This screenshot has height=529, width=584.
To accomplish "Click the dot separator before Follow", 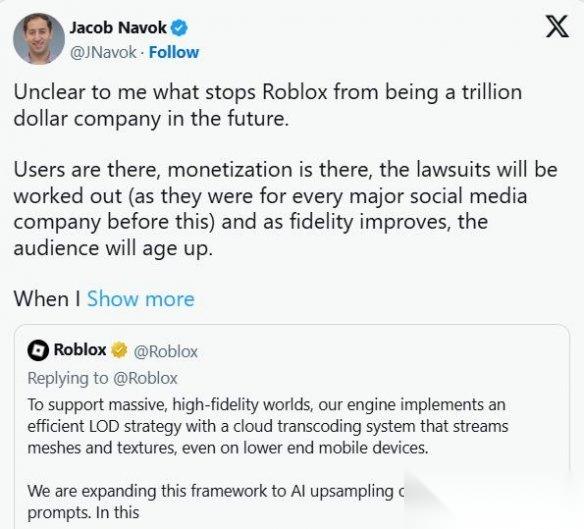I will coord(143,53).
